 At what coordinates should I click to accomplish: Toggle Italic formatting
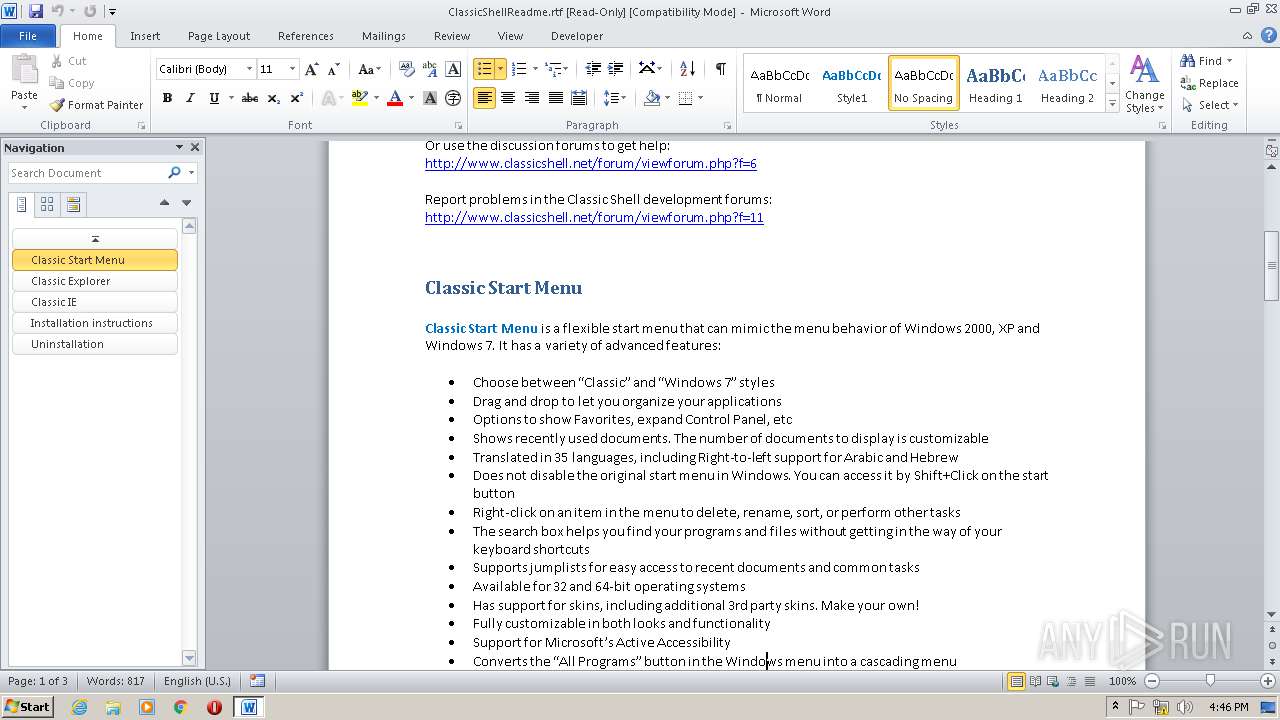point(190,98)
